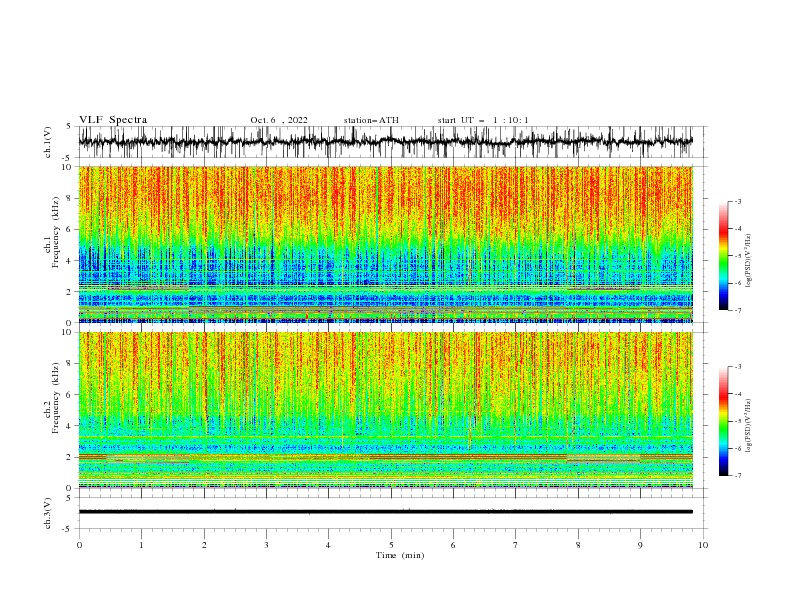This screenshot has width=792, height=612.
Task: Click the time axis tick label "10"
Action: click(703, 545)
